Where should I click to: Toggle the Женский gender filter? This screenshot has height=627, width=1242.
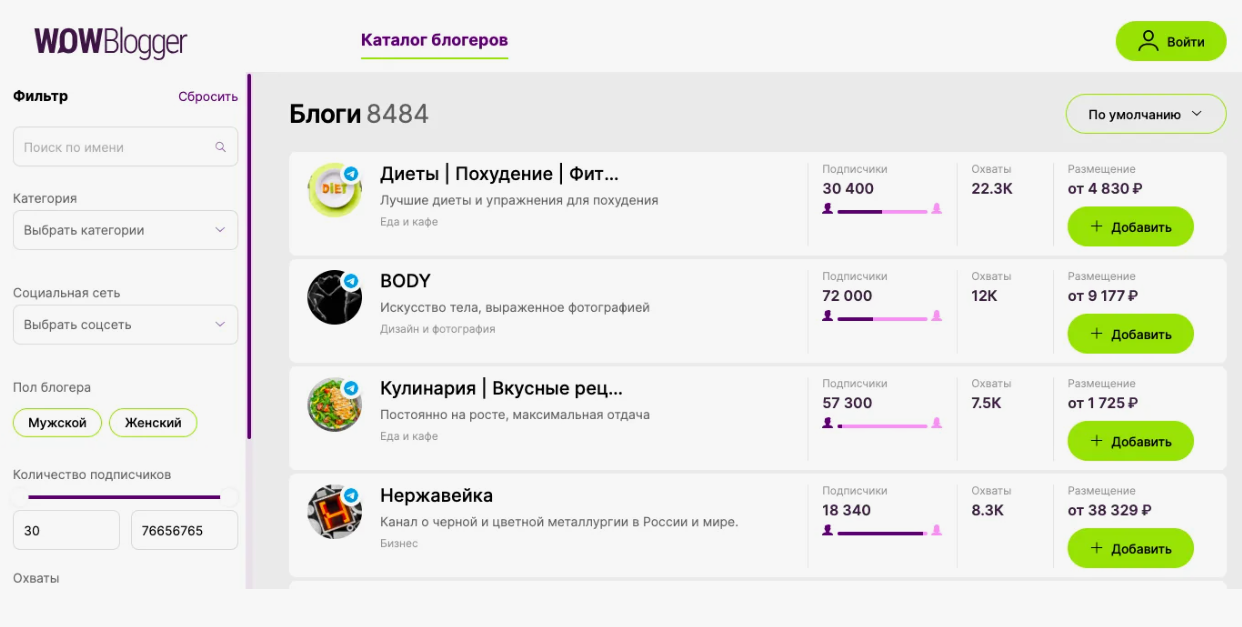pyautogui.click(x=153, y=423)
